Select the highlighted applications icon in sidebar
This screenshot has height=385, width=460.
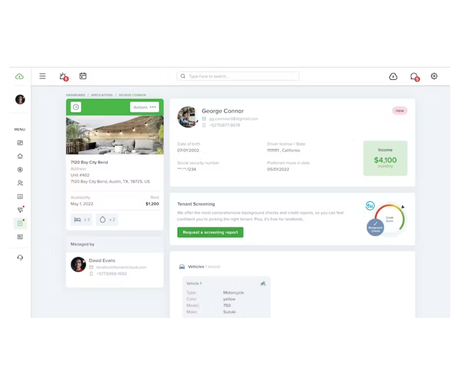20,223
